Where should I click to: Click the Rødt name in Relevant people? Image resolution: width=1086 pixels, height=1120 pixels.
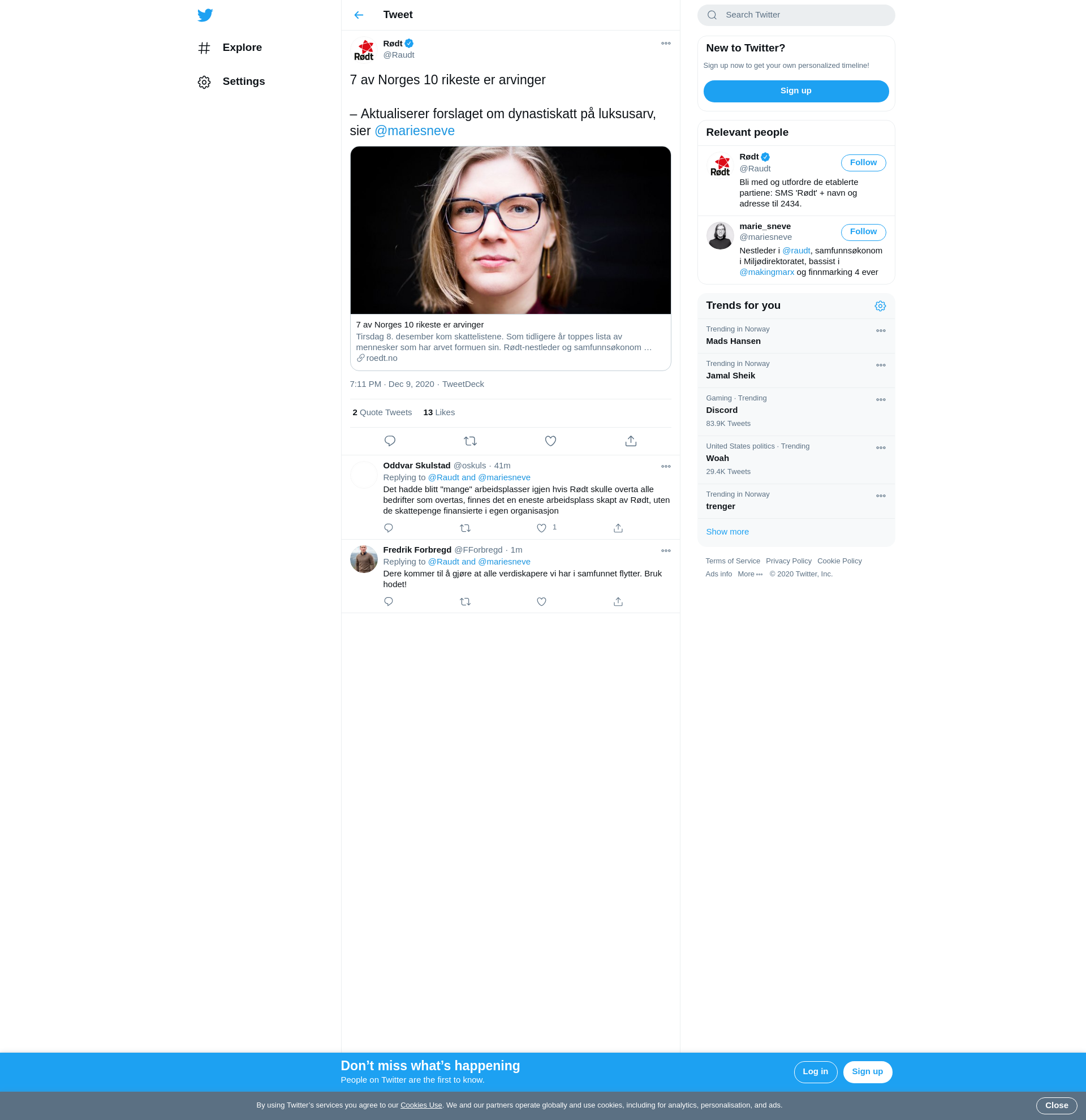(749, 157)
